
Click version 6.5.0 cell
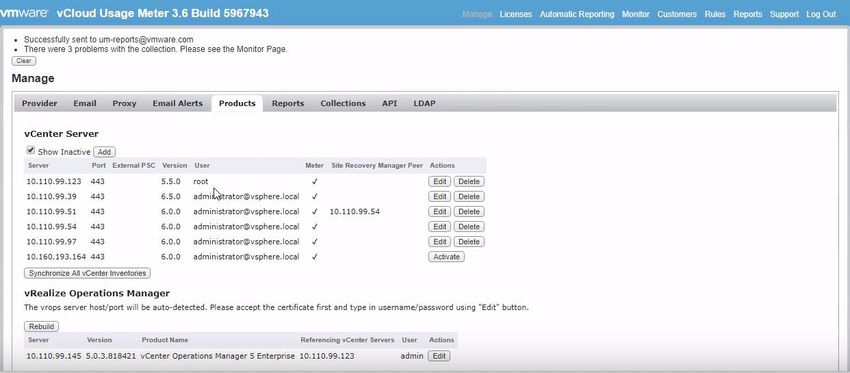(x=171, y=196)
